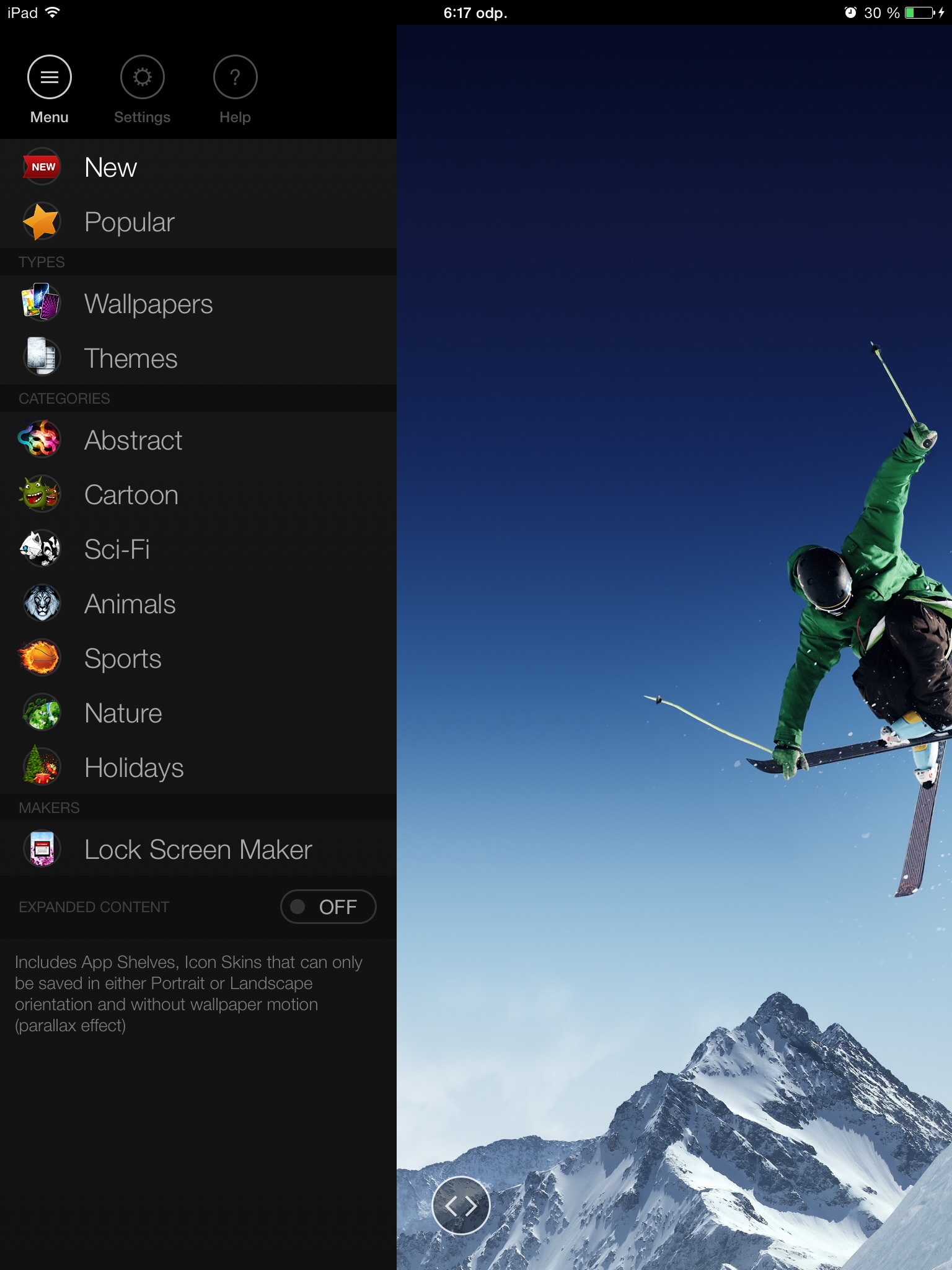The image size is (952, 1270).
Task: Select the Abstract category swirl icon
Action: (40, 440)
